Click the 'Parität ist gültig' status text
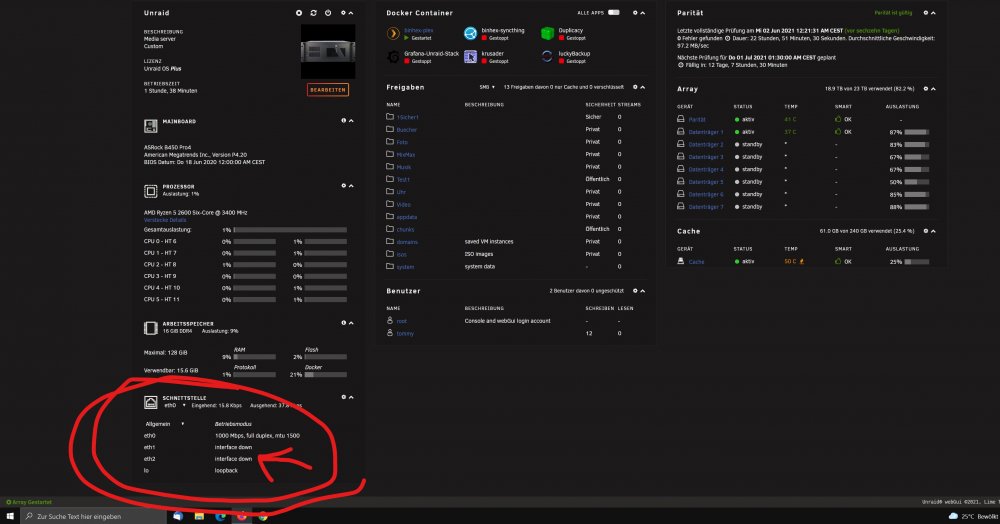The image size is (1000, 524). (893, 13)
